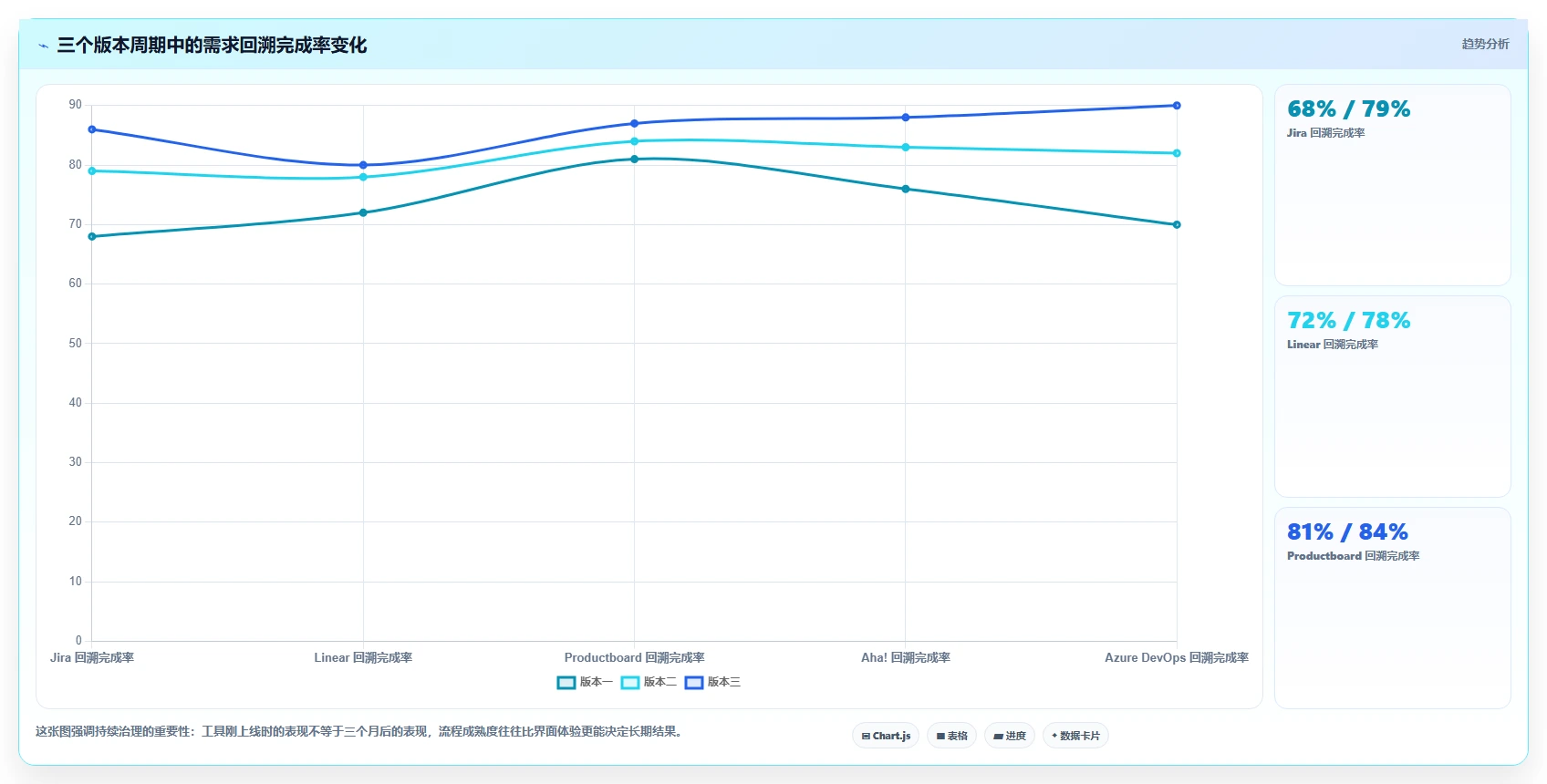Click 版本三 data point at Productboard
Screen dimensions: 1547x784
635,123
